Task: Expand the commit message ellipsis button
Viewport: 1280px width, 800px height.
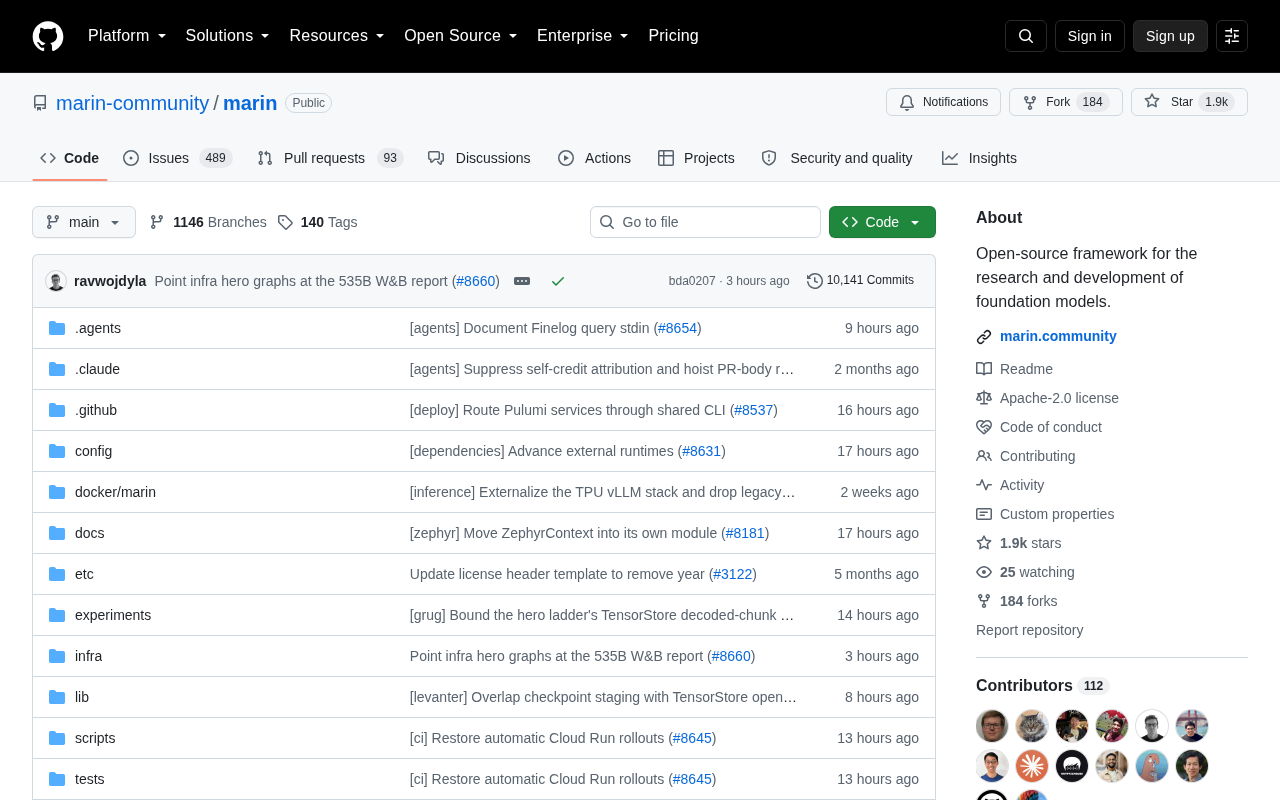Action: [522, 281]
